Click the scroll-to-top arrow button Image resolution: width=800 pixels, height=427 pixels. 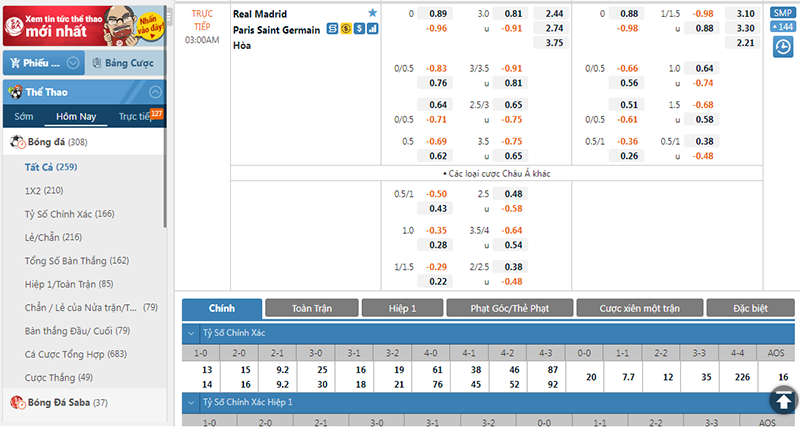pyautogui.click(x=781, y=400)
